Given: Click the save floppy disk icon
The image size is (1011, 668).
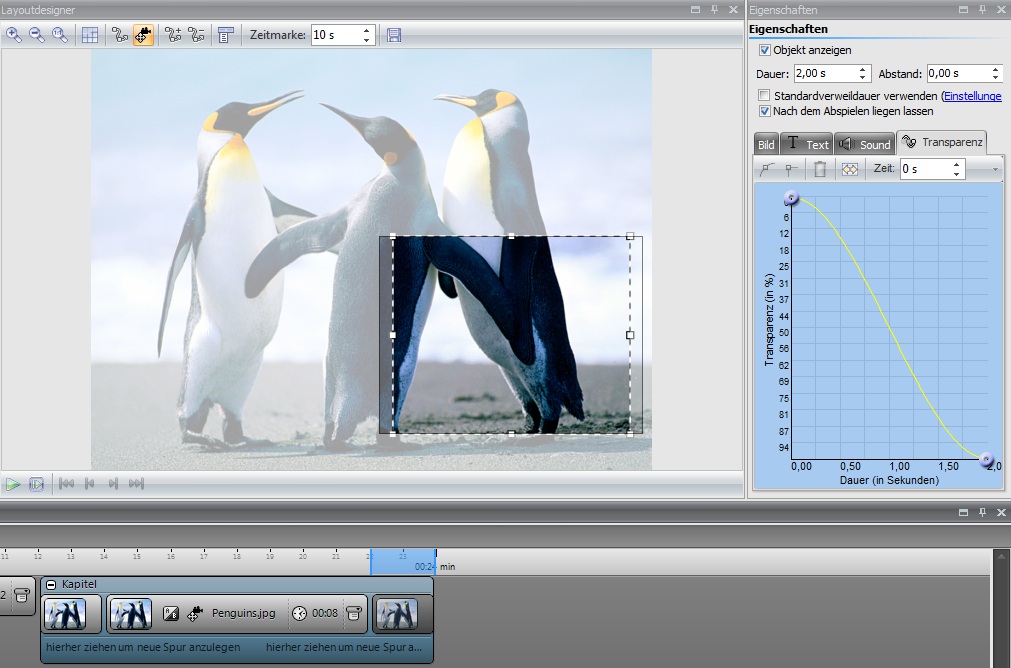Looking at the screenshot, I should [x=394, y=35].
